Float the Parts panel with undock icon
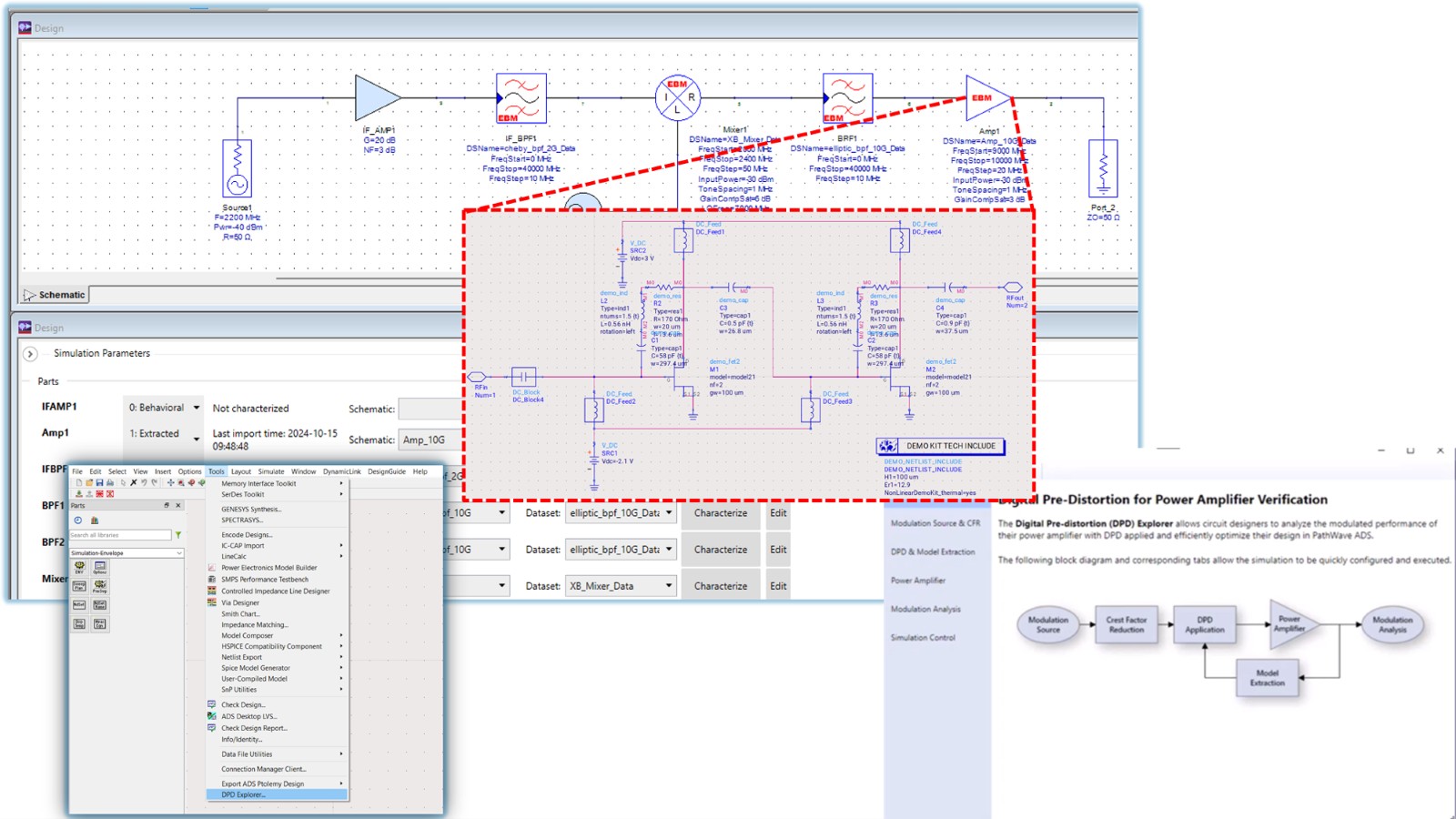The image size is (1456, 819). (x=167, y=505)
